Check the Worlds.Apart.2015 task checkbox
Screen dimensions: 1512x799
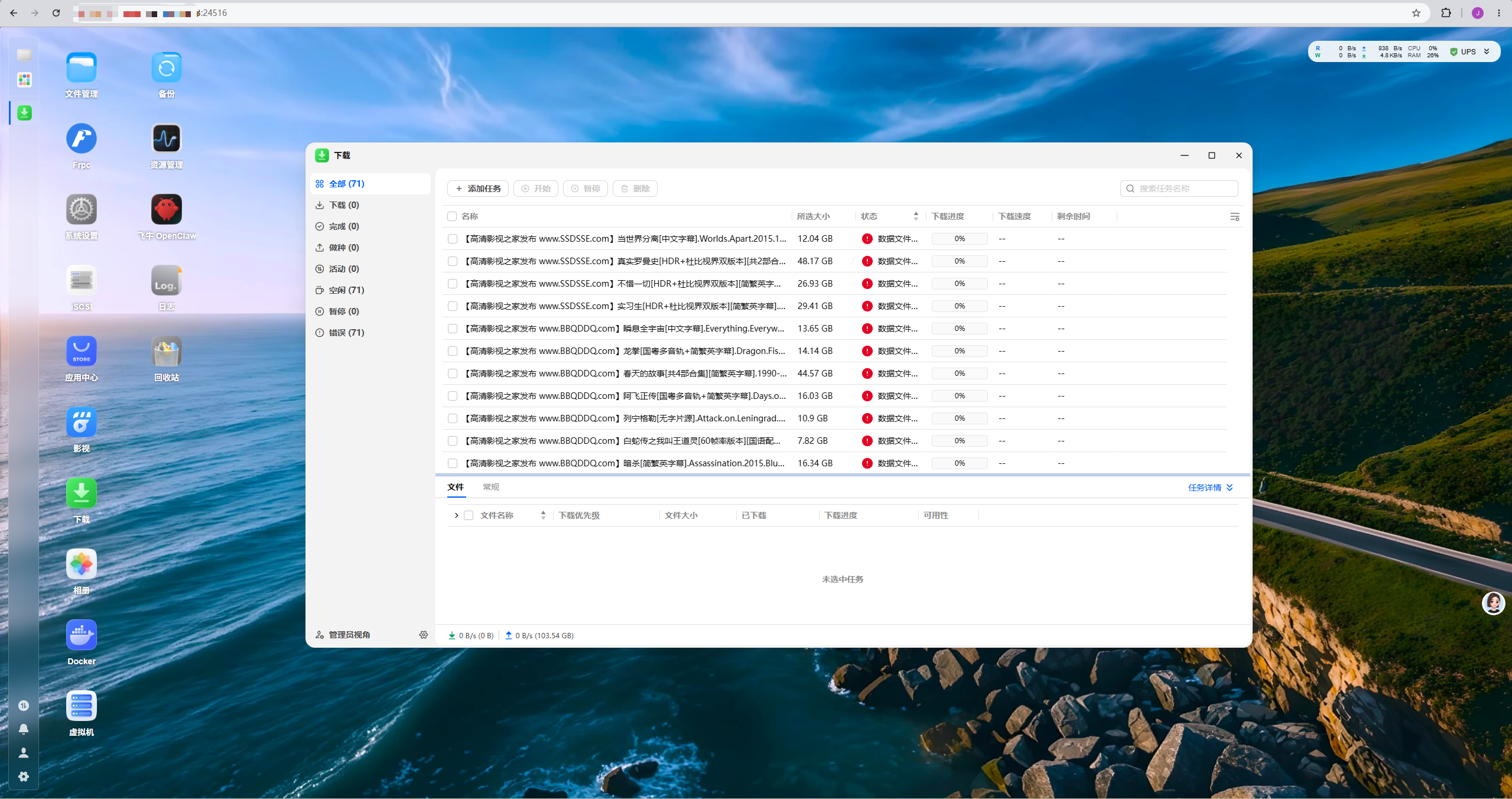click(x=453, y=239)
